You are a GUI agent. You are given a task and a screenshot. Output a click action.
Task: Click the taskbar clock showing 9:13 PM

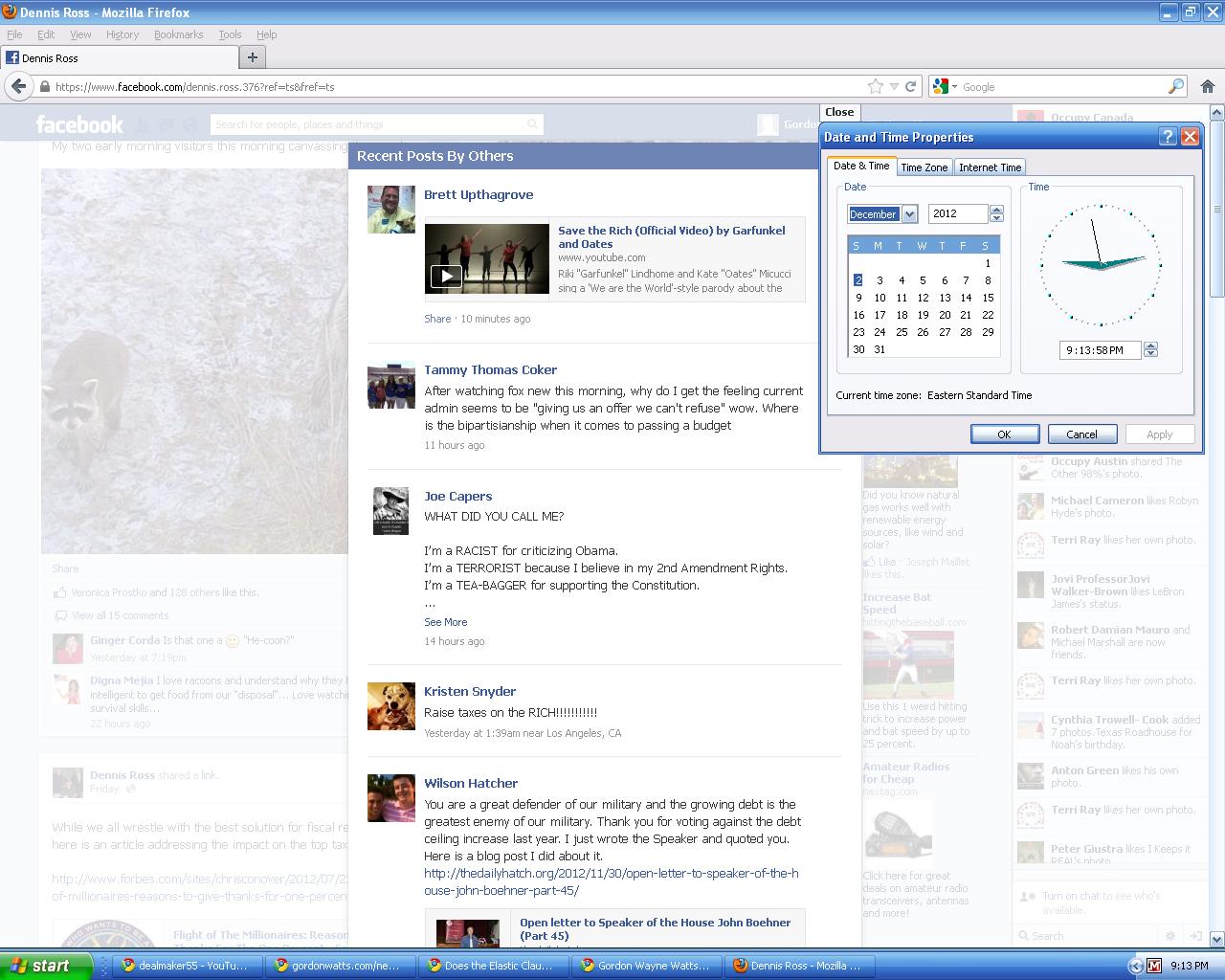click(x=1190, y=966)
